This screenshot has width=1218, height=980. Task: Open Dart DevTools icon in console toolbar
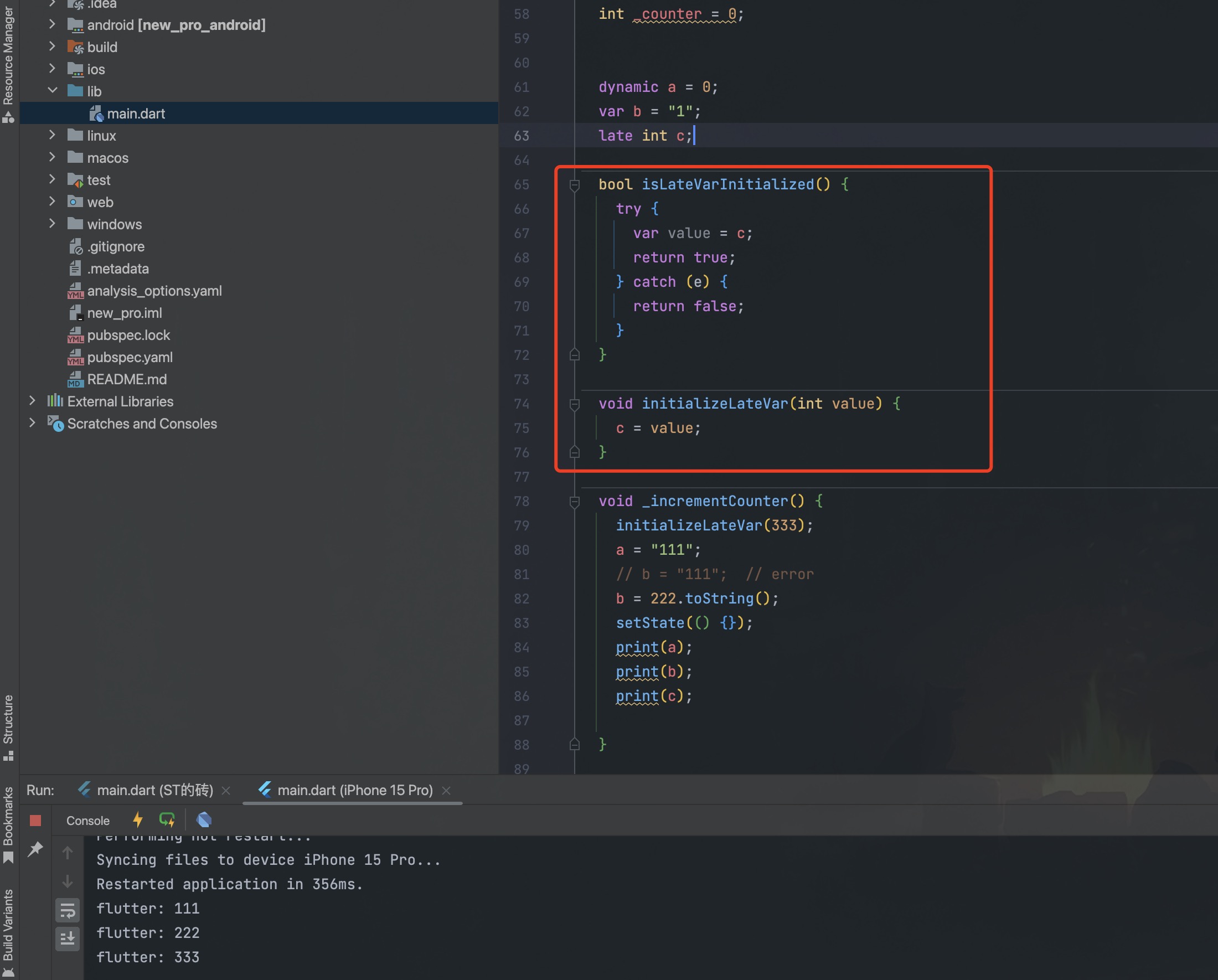(x=204, y=820)
